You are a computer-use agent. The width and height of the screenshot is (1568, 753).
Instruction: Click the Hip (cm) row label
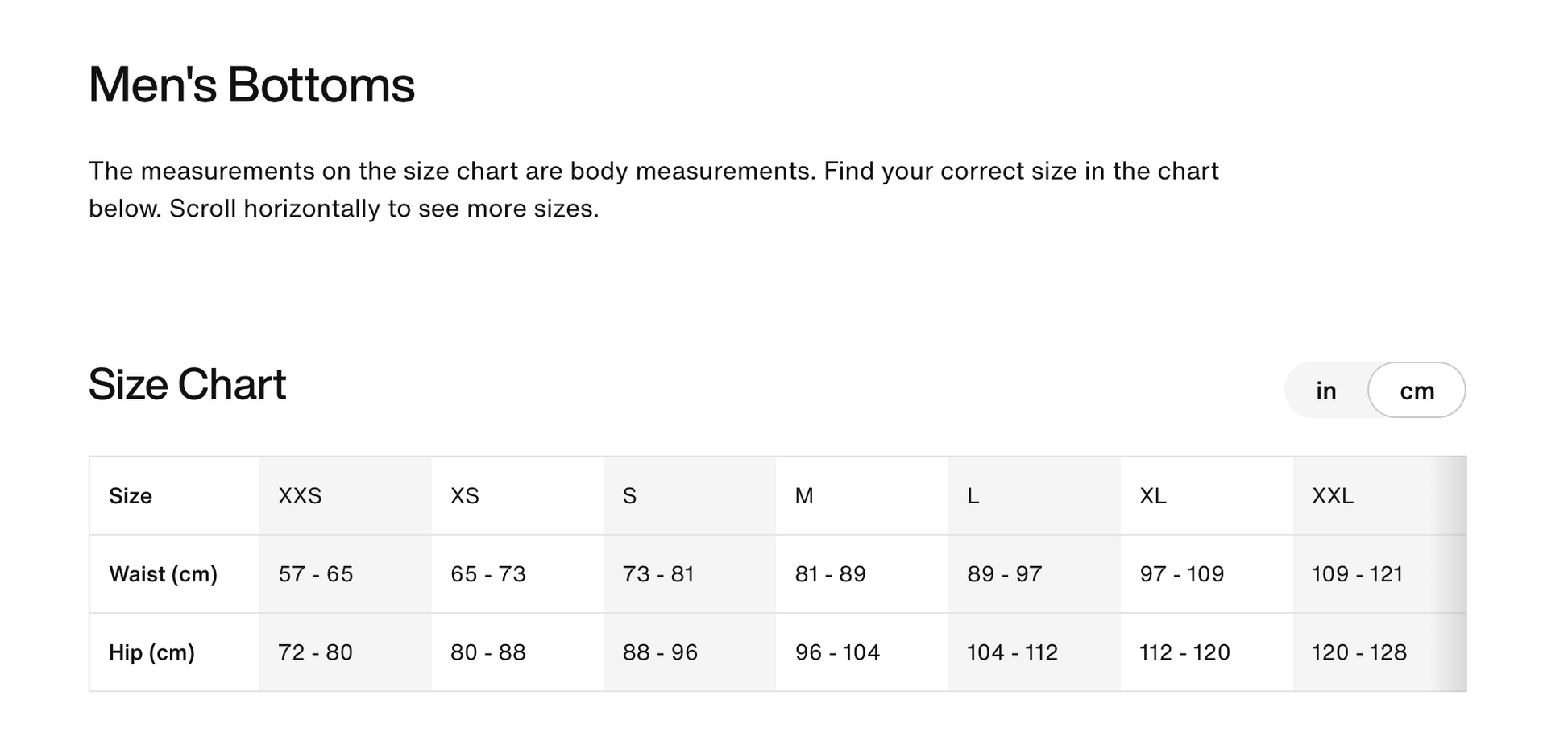(152, 652)
